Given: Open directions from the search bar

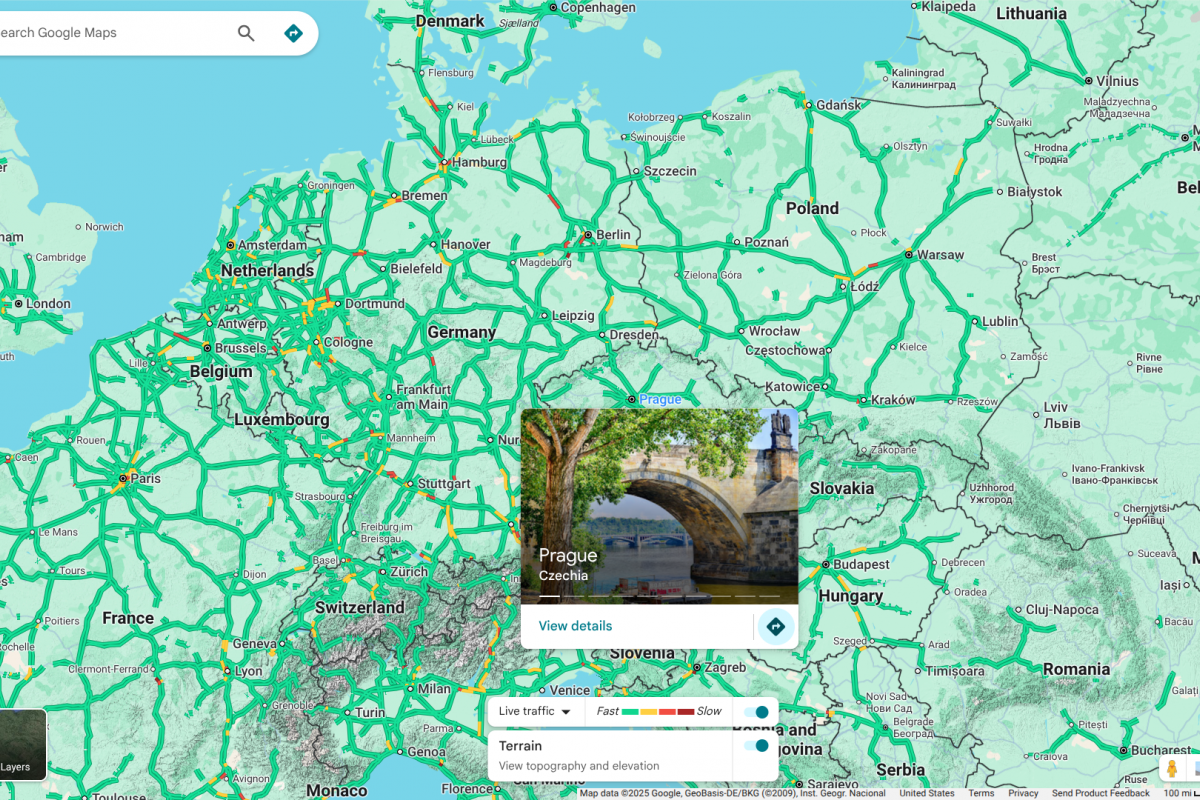Looking at the screenshot, I should pos(293,33).
